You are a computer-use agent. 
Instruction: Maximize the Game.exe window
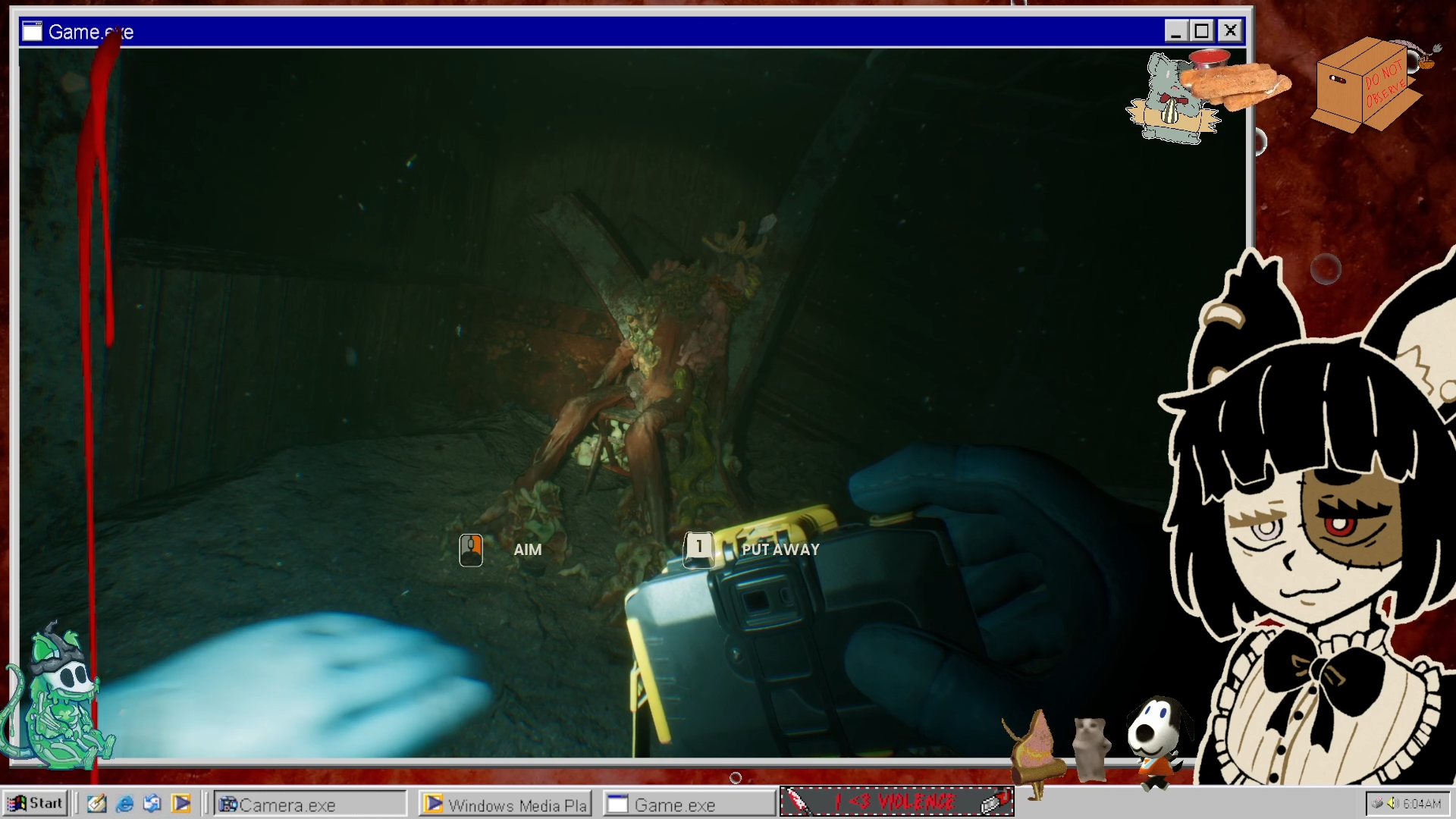(x=1202, y=31)
